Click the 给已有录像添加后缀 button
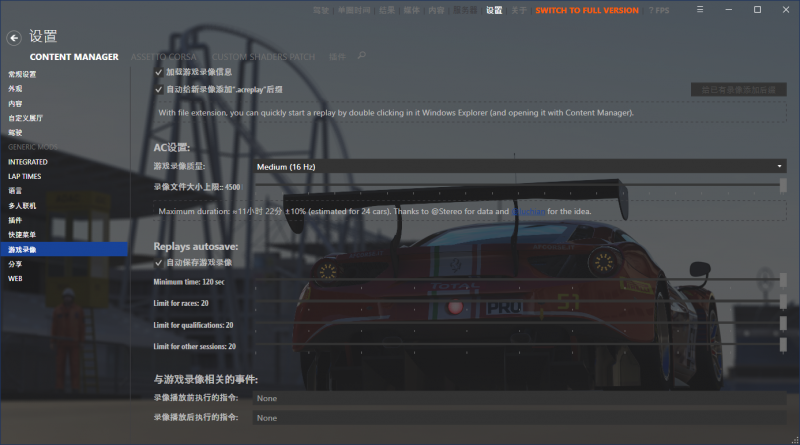800x445 pixels. (x=738, y=90)
